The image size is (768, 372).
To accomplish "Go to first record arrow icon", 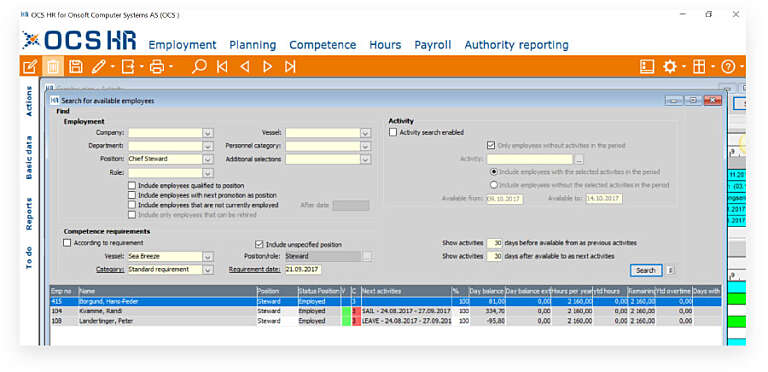I will pos(222,67).
